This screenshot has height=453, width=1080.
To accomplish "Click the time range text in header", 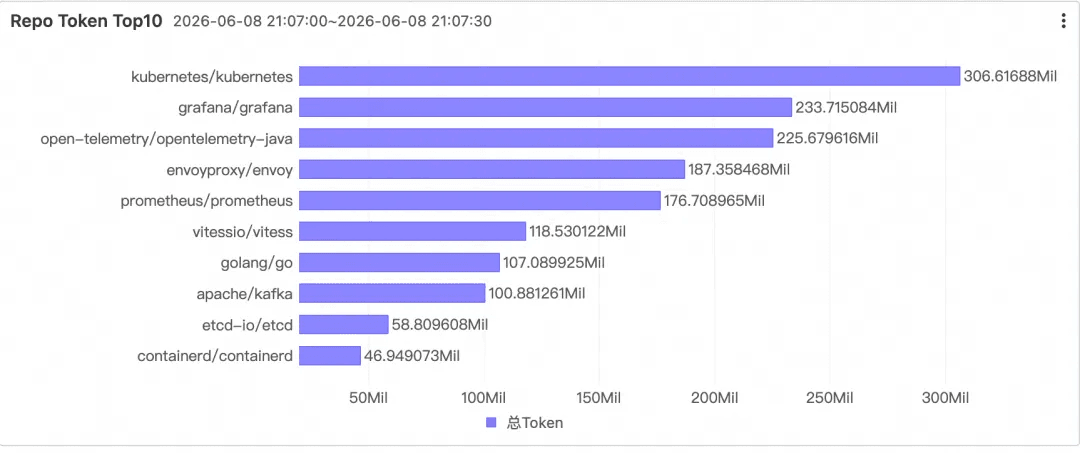I will coord(332,21).
